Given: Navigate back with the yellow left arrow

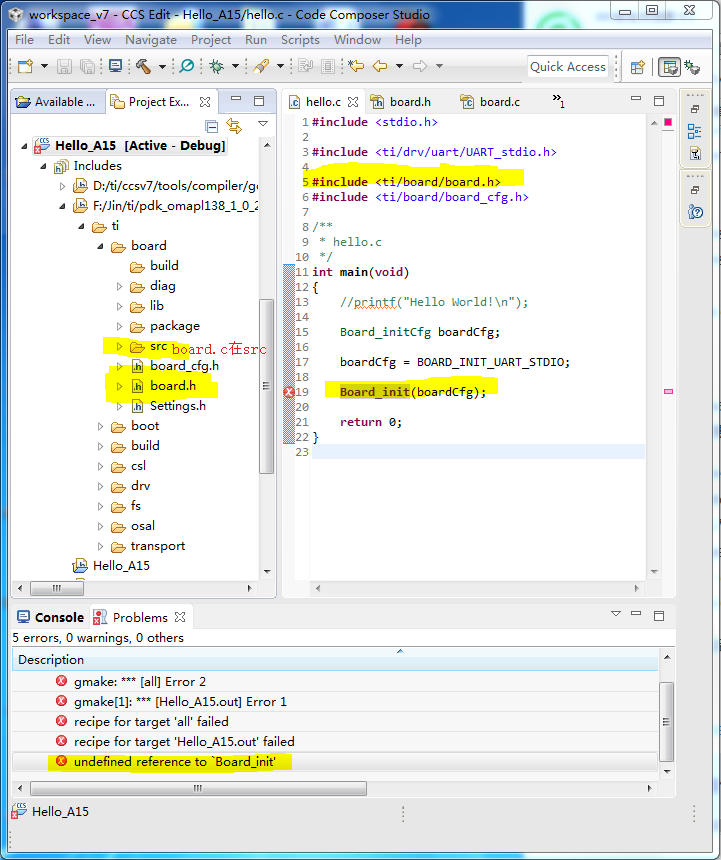Looking at the screenshot, I should pos(380,66).
